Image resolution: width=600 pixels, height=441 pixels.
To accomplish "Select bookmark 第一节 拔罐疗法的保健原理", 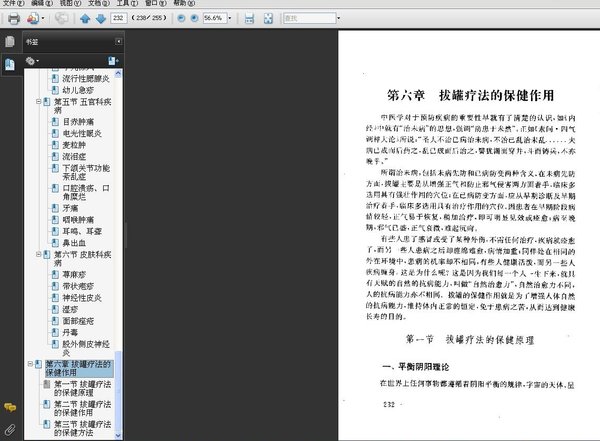I will (x=83, y=388).
